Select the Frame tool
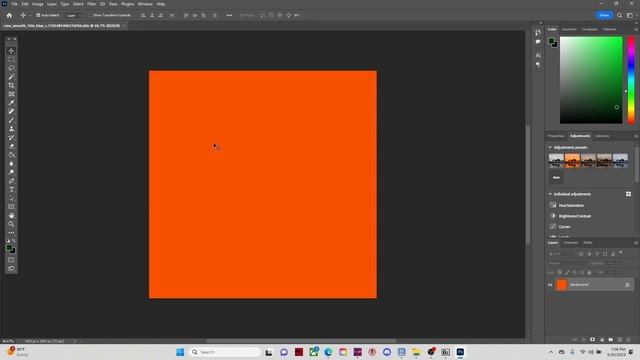The image size is (640, 360). pos(11,94)
